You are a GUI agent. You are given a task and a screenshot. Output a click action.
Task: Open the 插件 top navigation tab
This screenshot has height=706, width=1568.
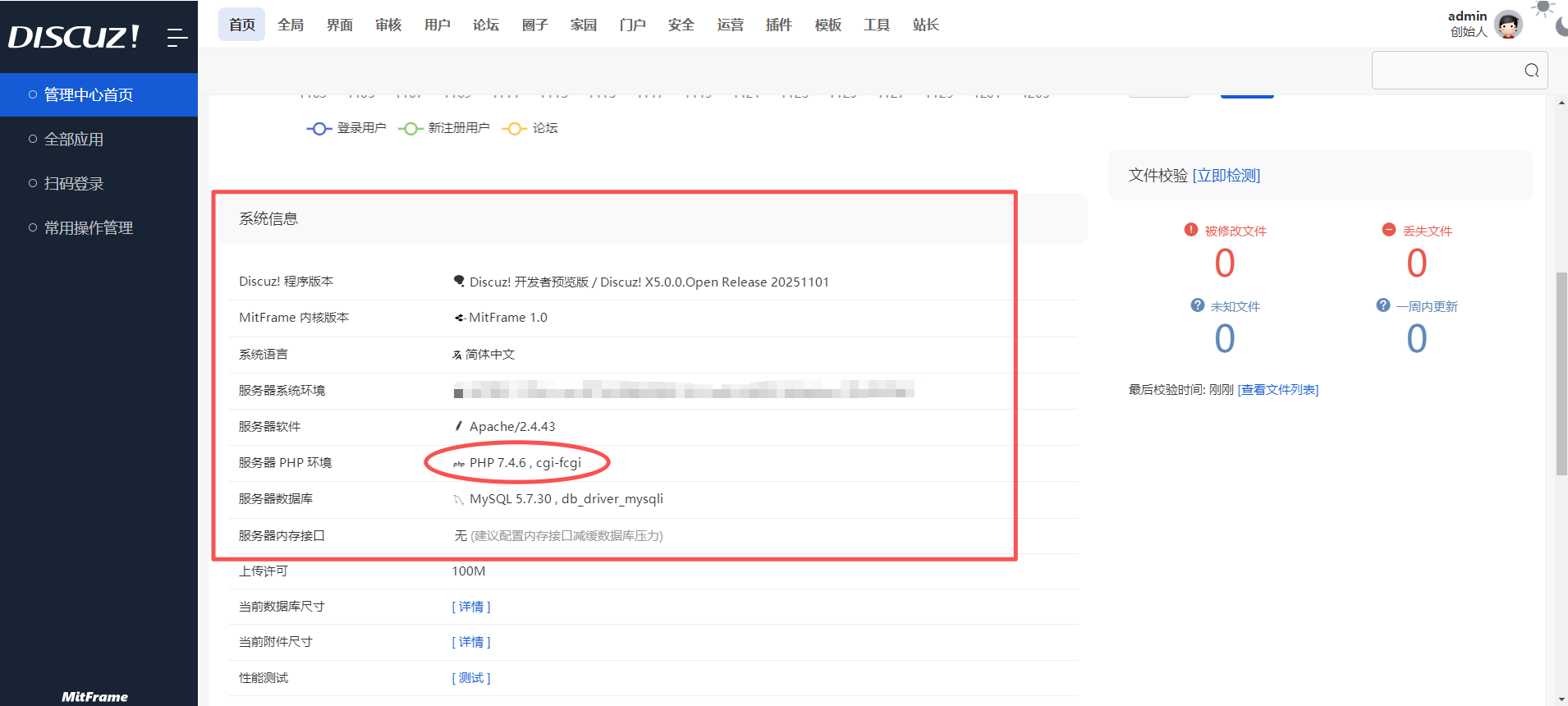coord(779,25)
